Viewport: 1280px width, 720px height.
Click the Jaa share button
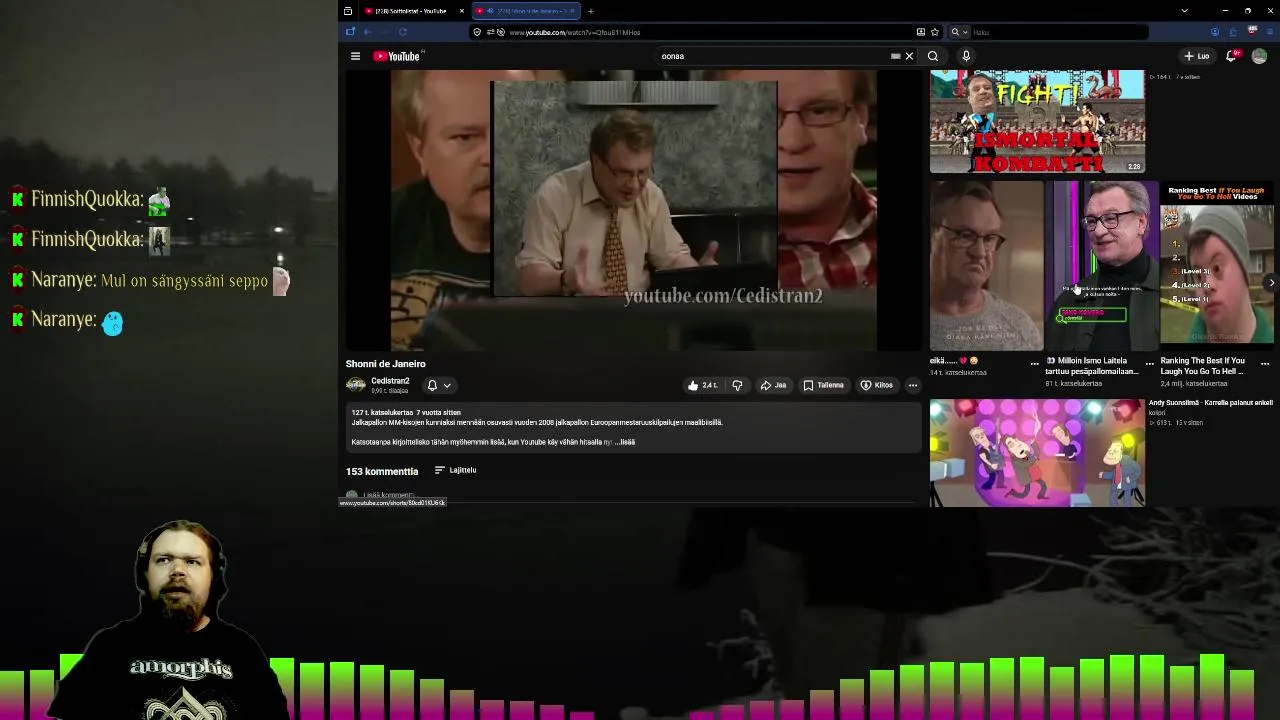[773, 385]
